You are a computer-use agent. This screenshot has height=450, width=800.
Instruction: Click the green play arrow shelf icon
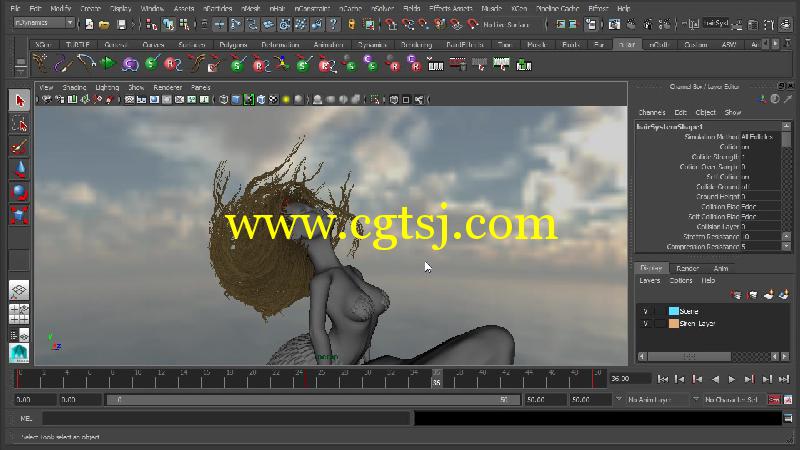[x=107, y=64]
